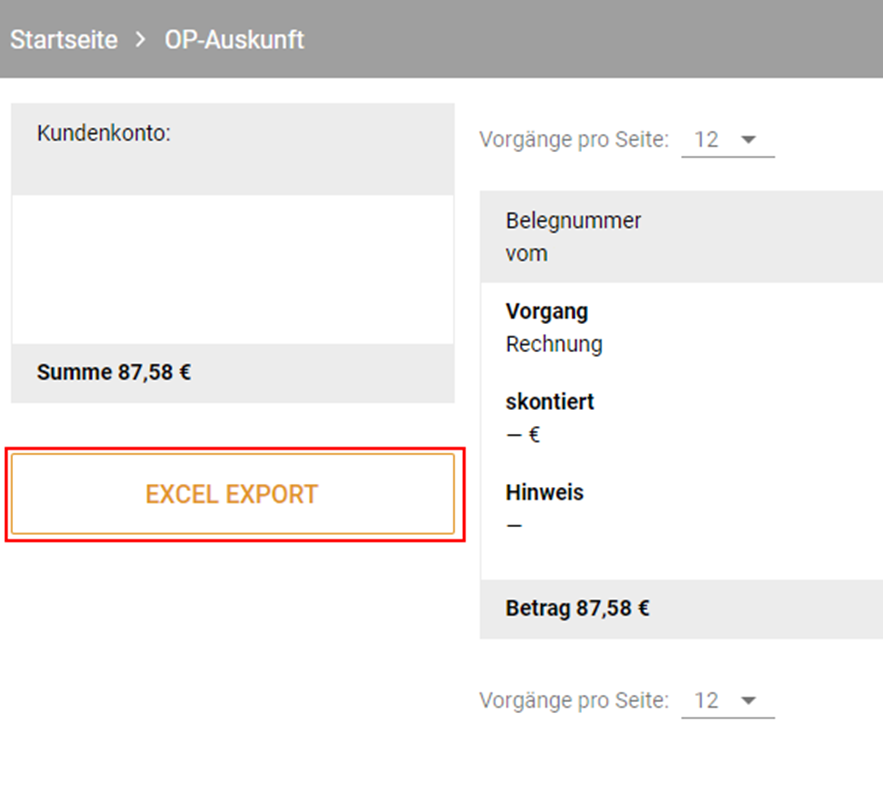This screenshot has width=883, height=786.
Task: Click the Startseite breadcrumb link
Action: point(64,40)
